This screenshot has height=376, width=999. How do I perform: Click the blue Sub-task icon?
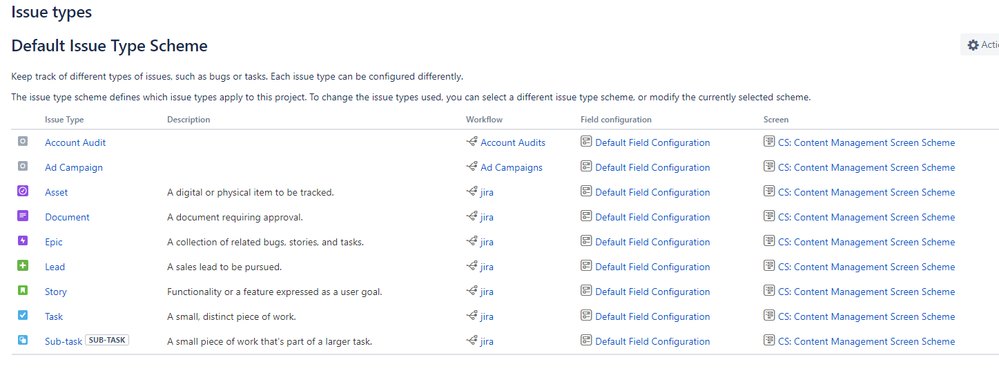22,340
